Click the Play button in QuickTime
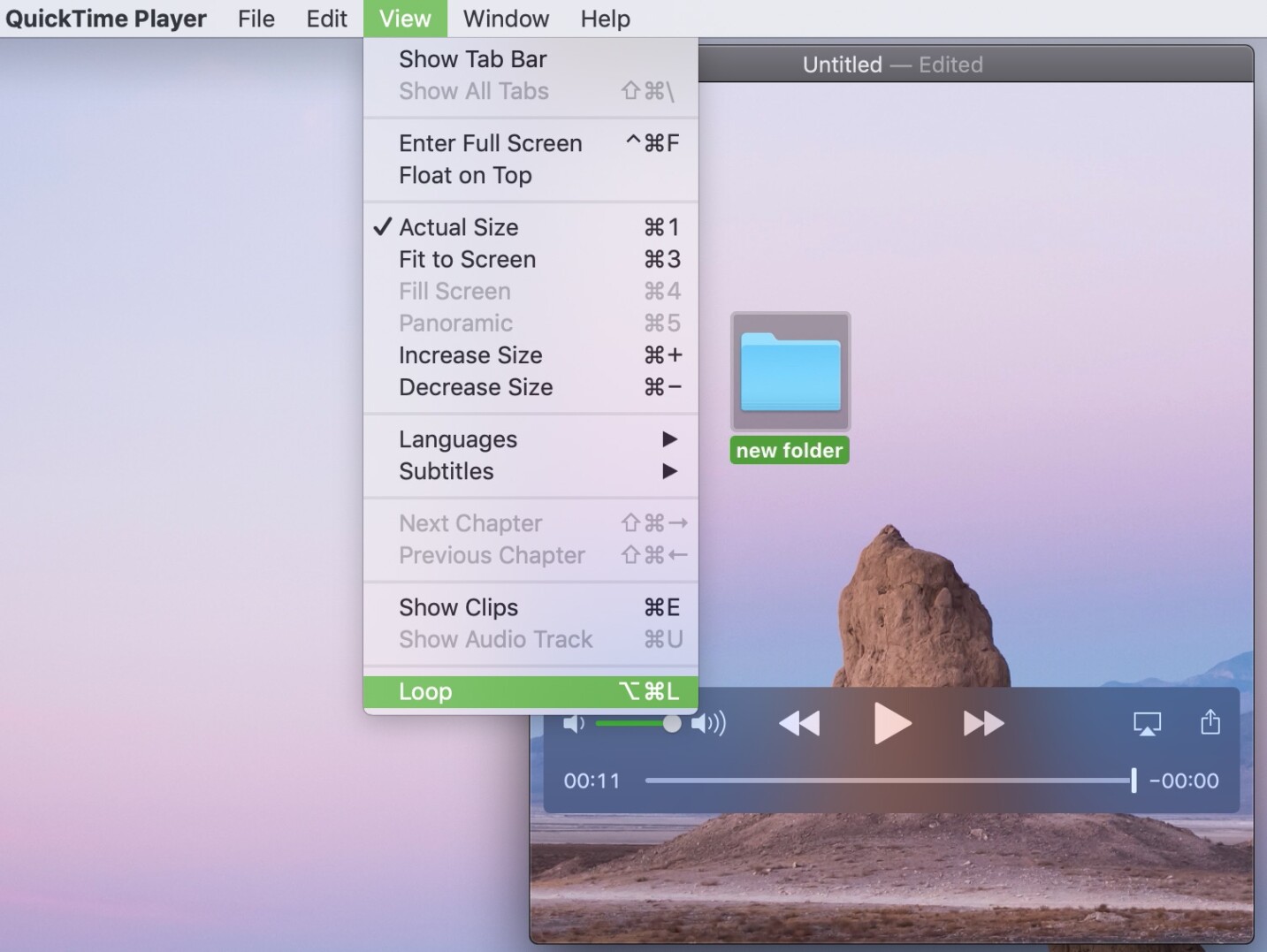The height and width of the screenshot is (952, 1267). click(x=890, y=724)
